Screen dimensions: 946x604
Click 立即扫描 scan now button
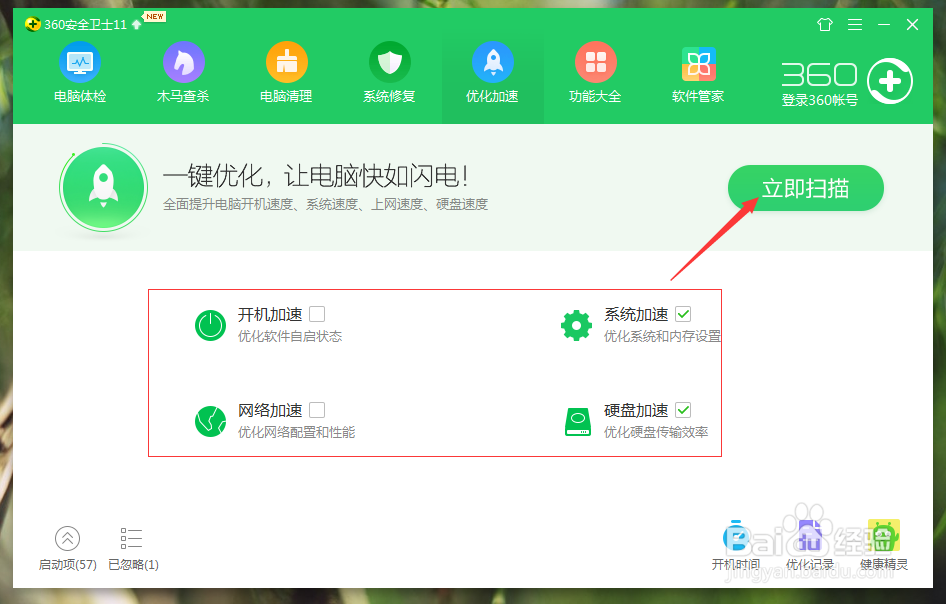click(x=805, y=188)
